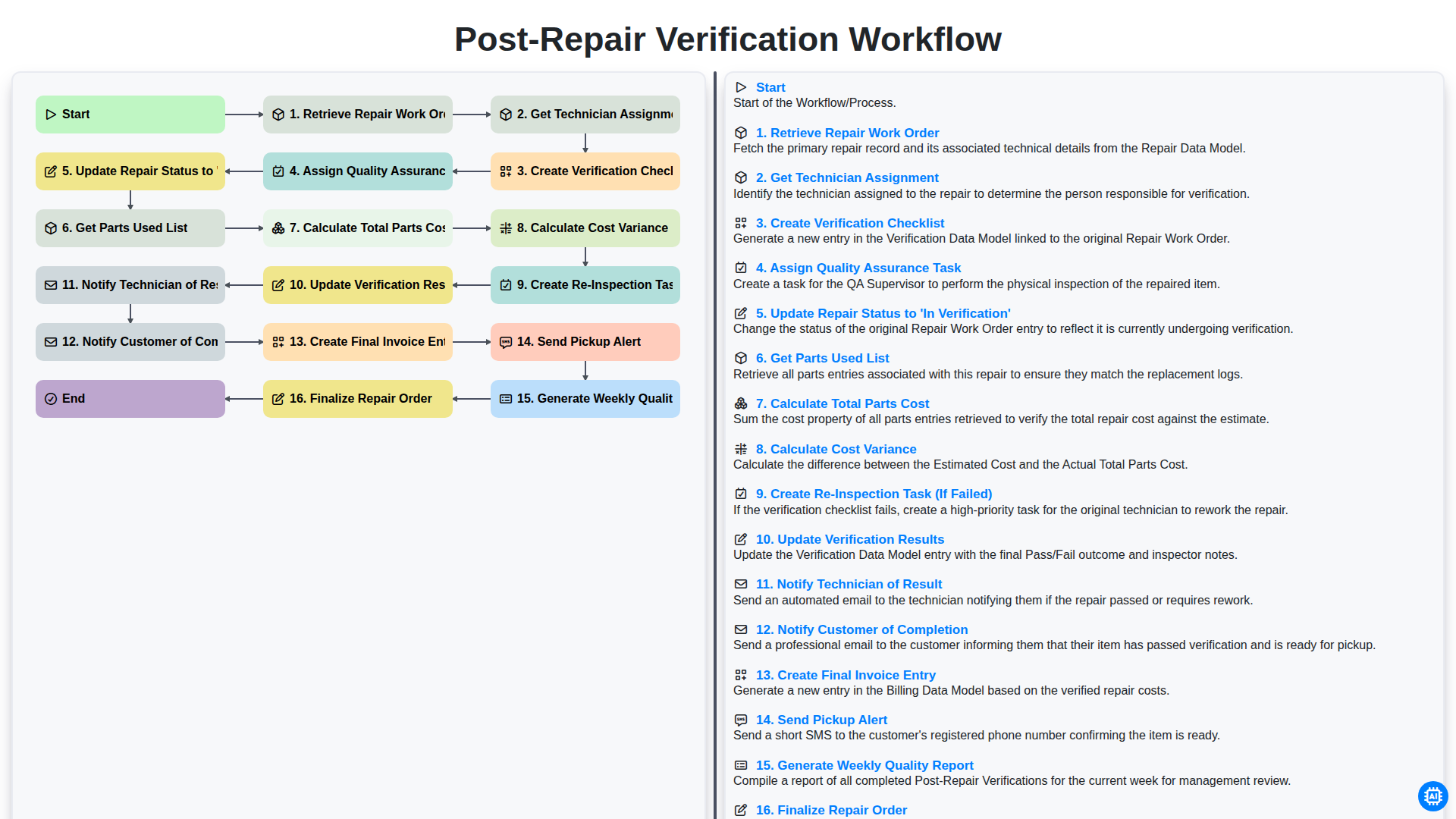Click the report icon in Generate Weekly Quality node

click(506, 399)
